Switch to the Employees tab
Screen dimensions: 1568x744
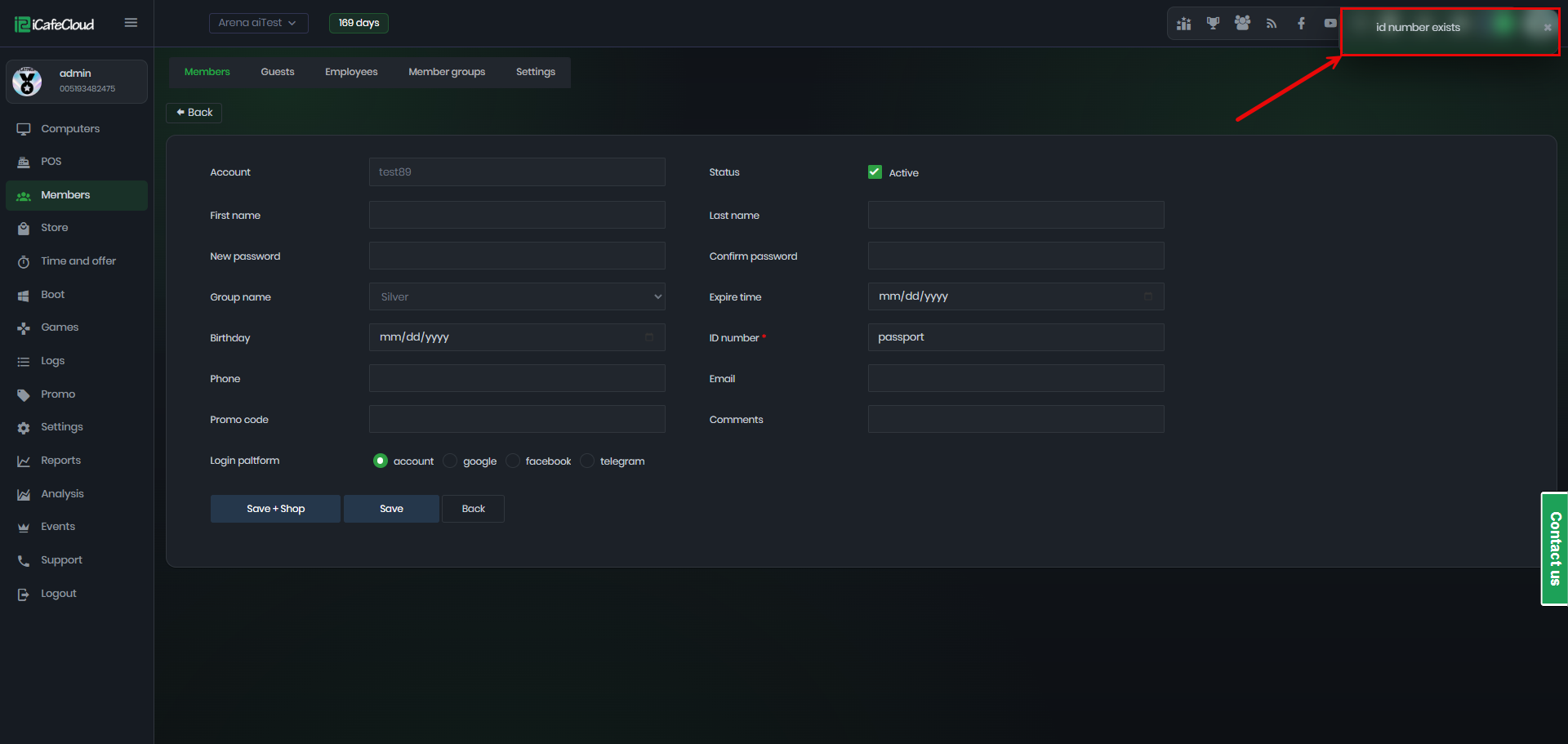point(351,72)
